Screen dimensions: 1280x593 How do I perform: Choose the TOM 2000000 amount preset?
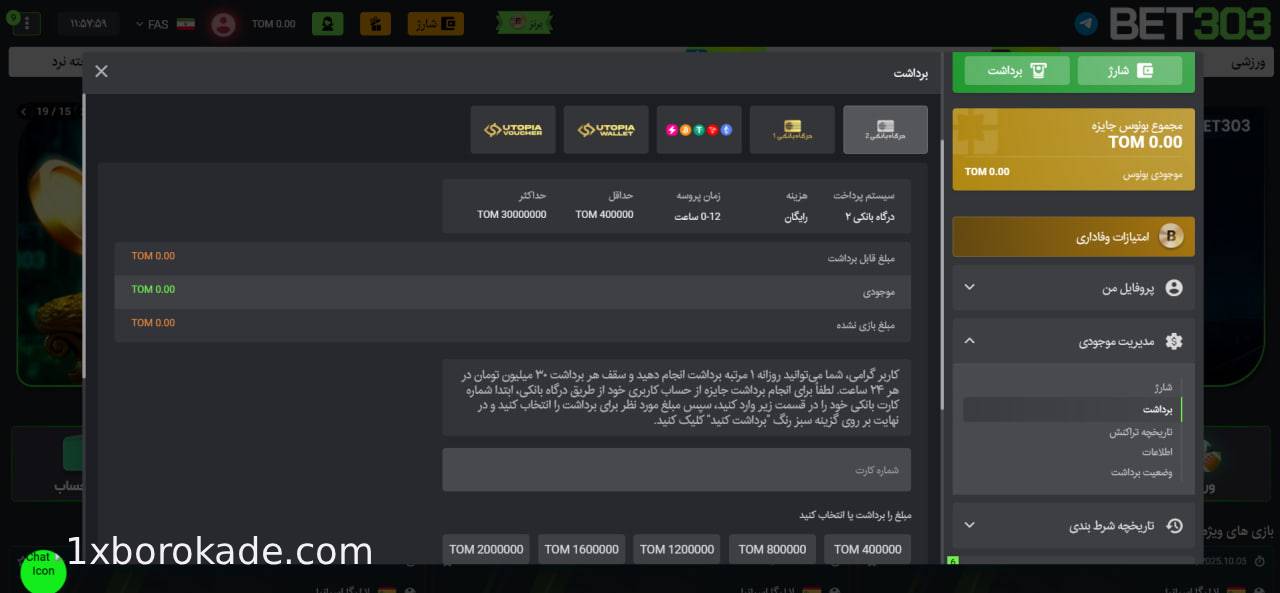pos(486,549)
